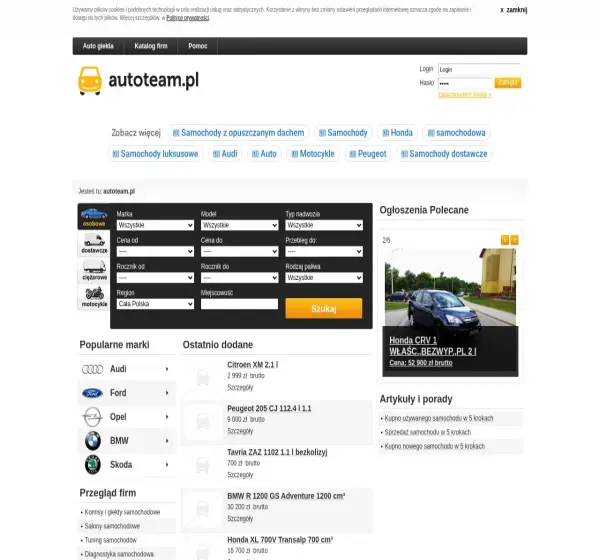Open the Region dropdown
The width and height of the screenshot is (600, 560).
155,304
